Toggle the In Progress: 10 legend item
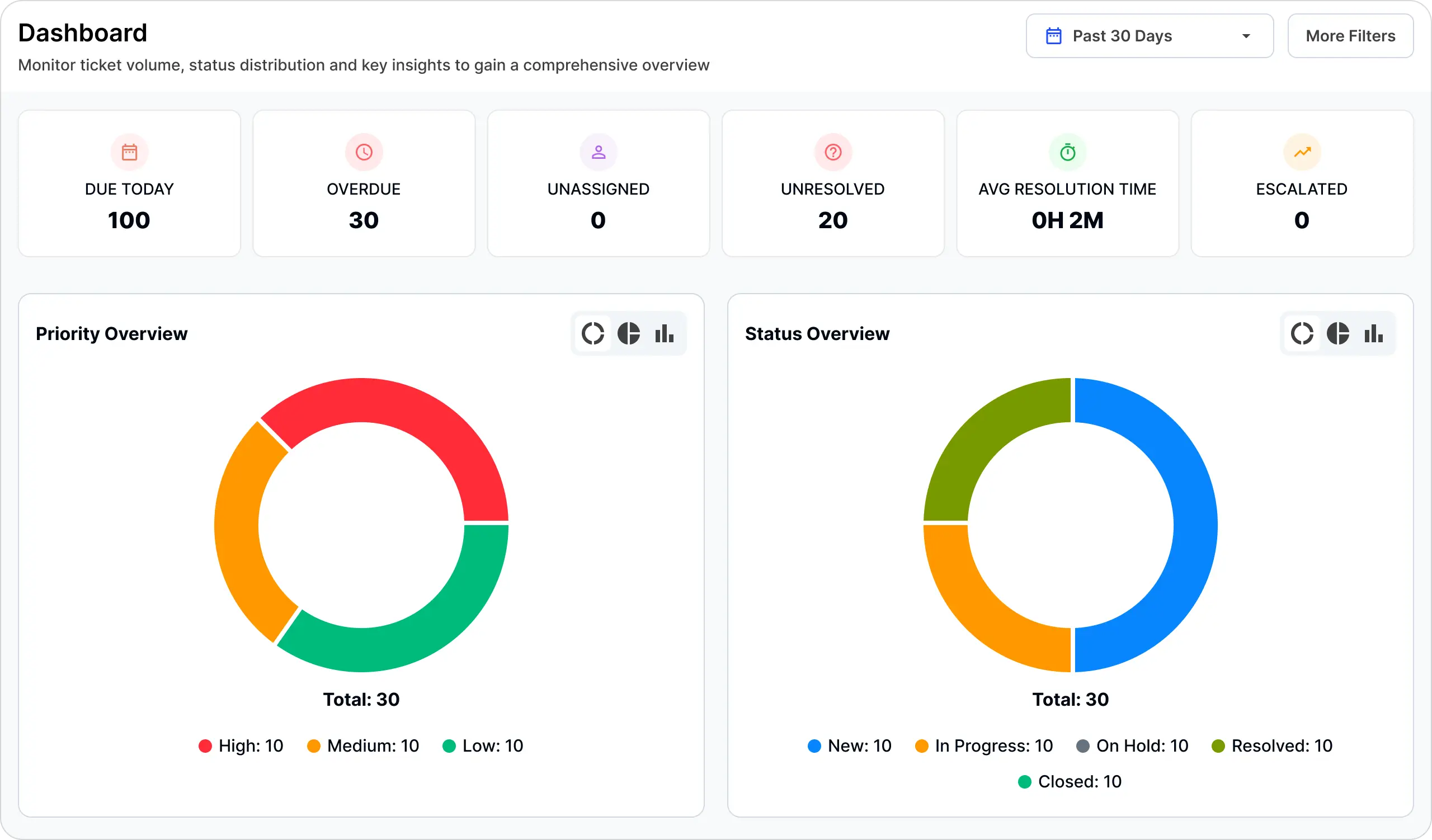Viewport: 1432px width, 840px height. (x=984, y=745)
